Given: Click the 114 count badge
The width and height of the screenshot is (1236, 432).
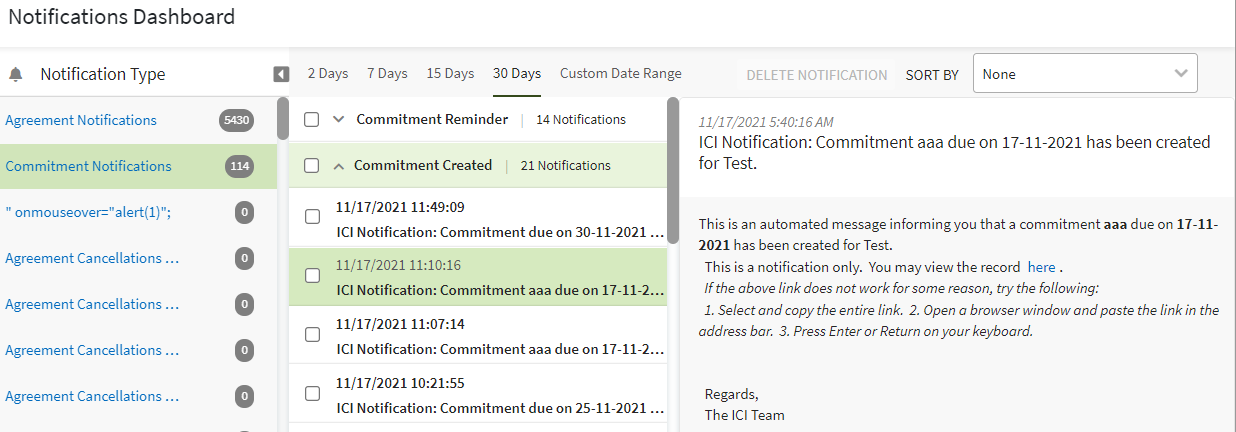Looking at the screenshot, I should pyautogui.click(x=239, y=166).
